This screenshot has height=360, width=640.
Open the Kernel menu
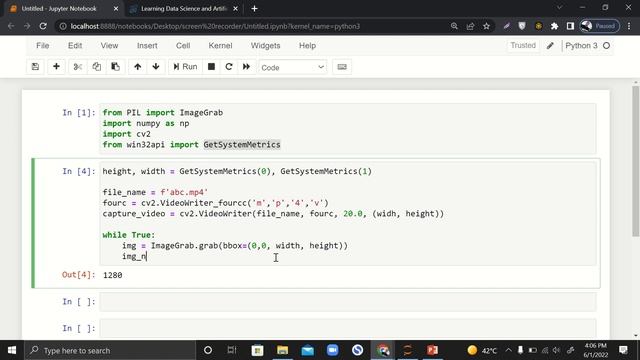[x=220, y=46]
